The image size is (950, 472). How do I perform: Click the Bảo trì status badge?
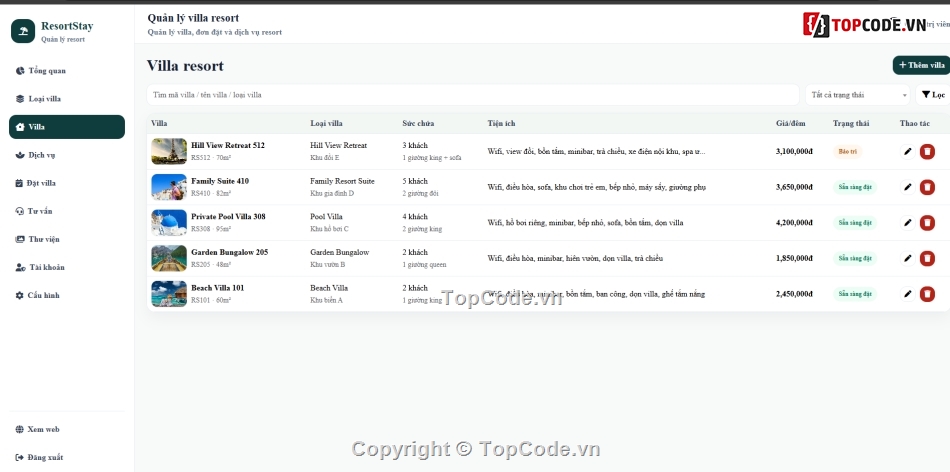tap(848, 151)
